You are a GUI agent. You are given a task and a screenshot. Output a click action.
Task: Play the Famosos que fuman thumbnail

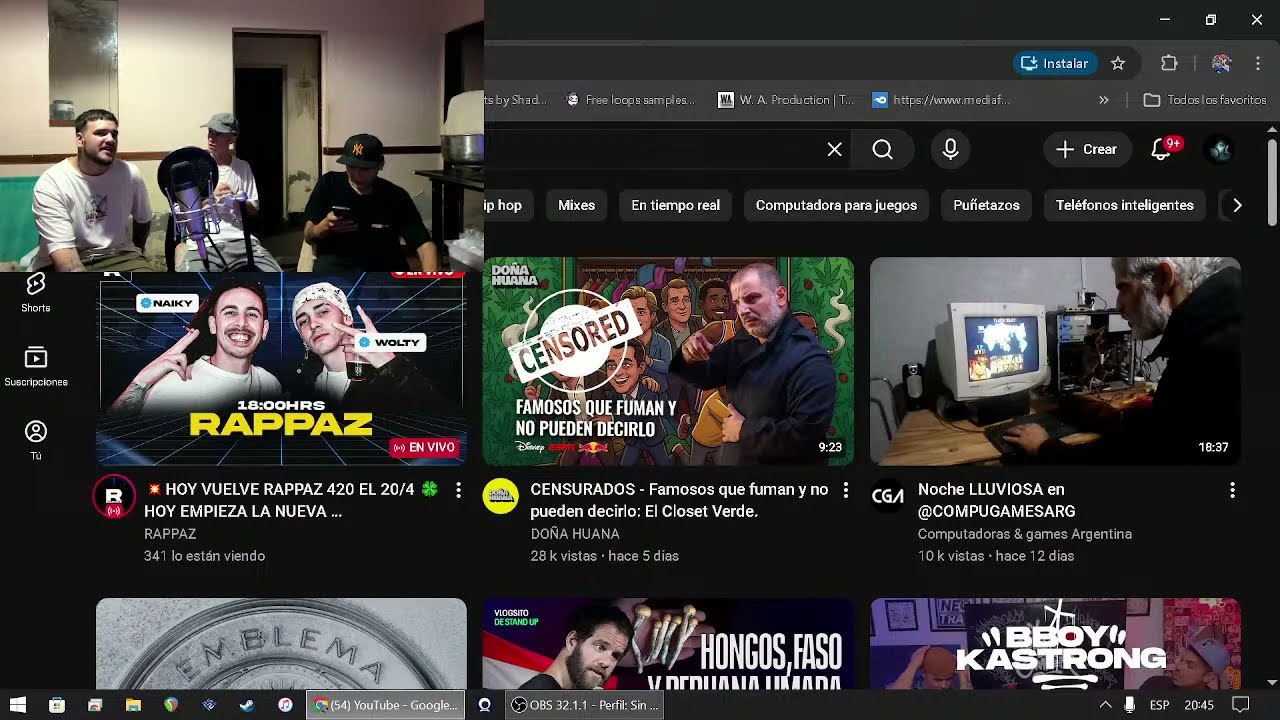pos(668,362)
